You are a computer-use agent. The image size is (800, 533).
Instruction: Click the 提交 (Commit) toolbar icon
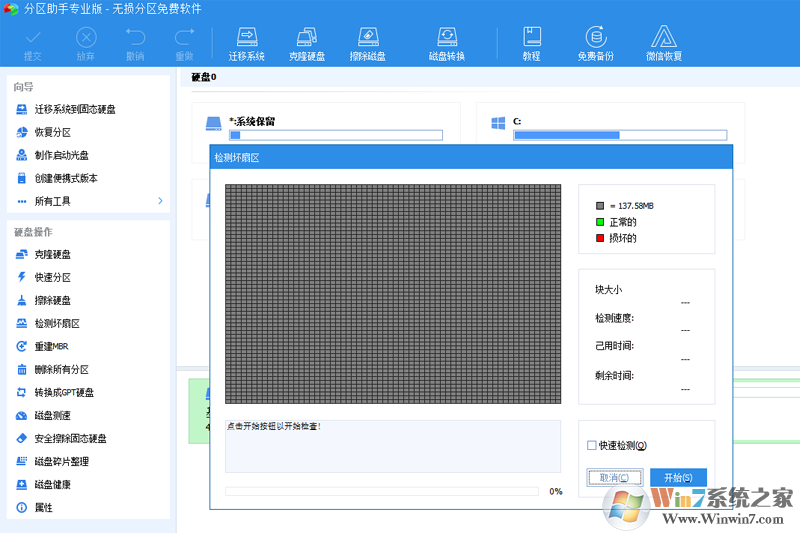(33, 44)
